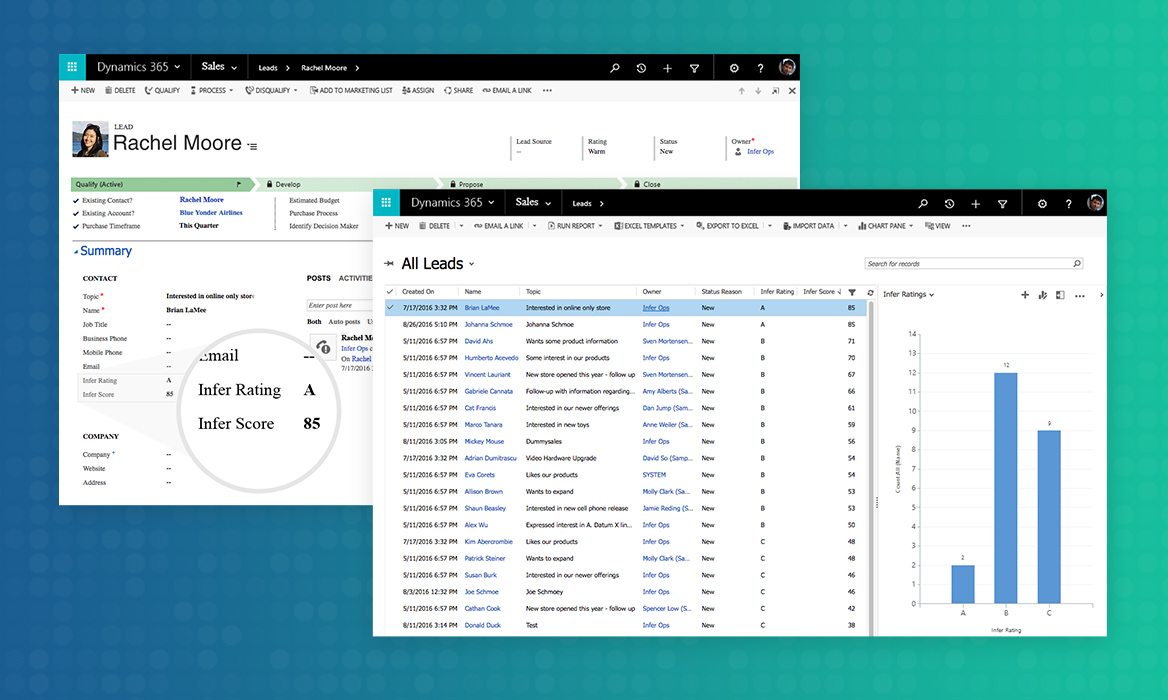Open settings gear in All Leads window
This screenshot has height=700, width=1168.
click(1042, 203)
